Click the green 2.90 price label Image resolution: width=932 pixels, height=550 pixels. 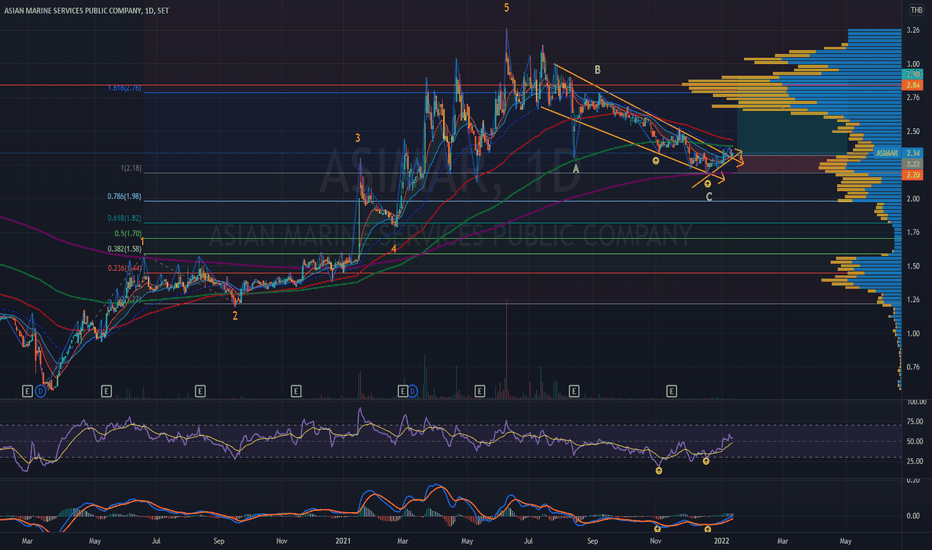point(913,74)
